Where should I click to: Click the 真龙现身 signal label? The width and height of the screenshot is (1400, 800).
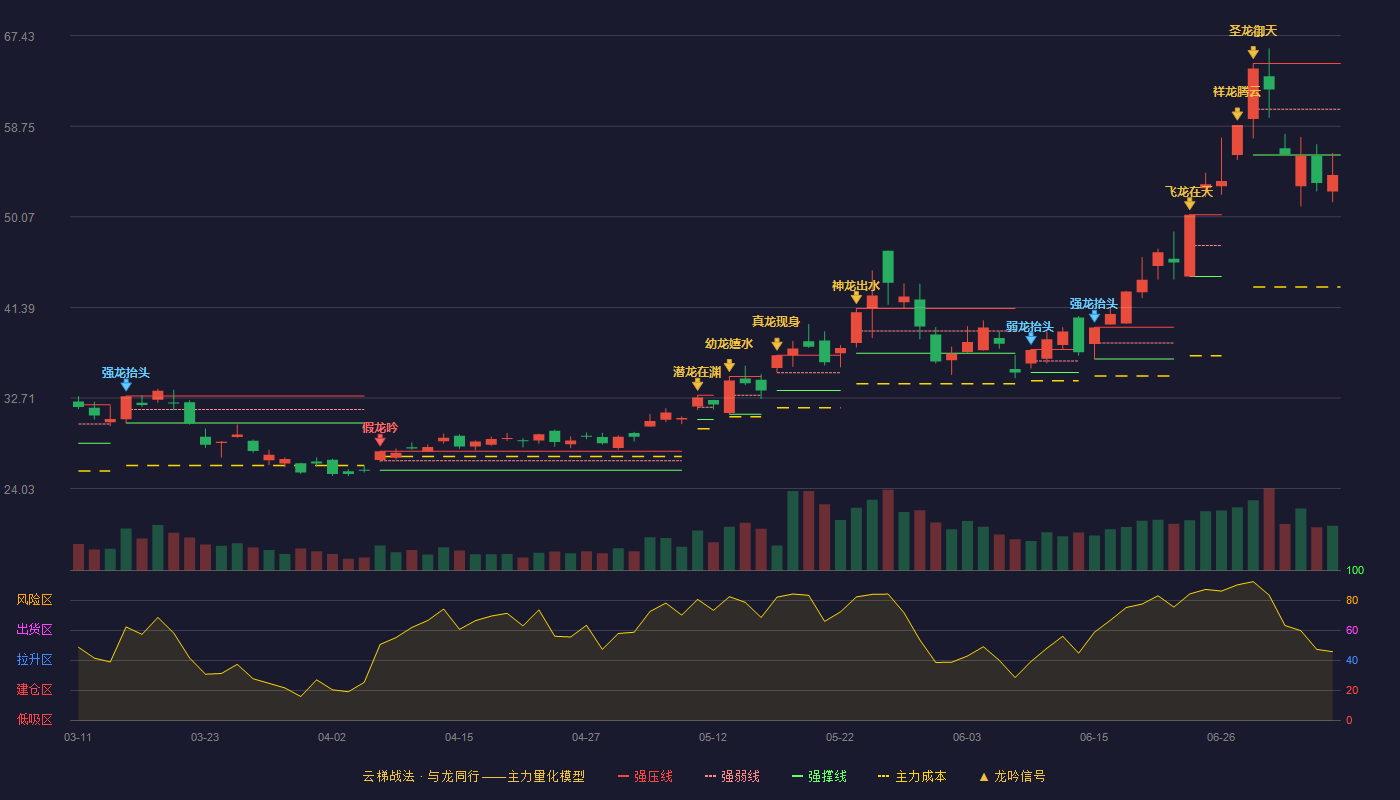[776, 322]
